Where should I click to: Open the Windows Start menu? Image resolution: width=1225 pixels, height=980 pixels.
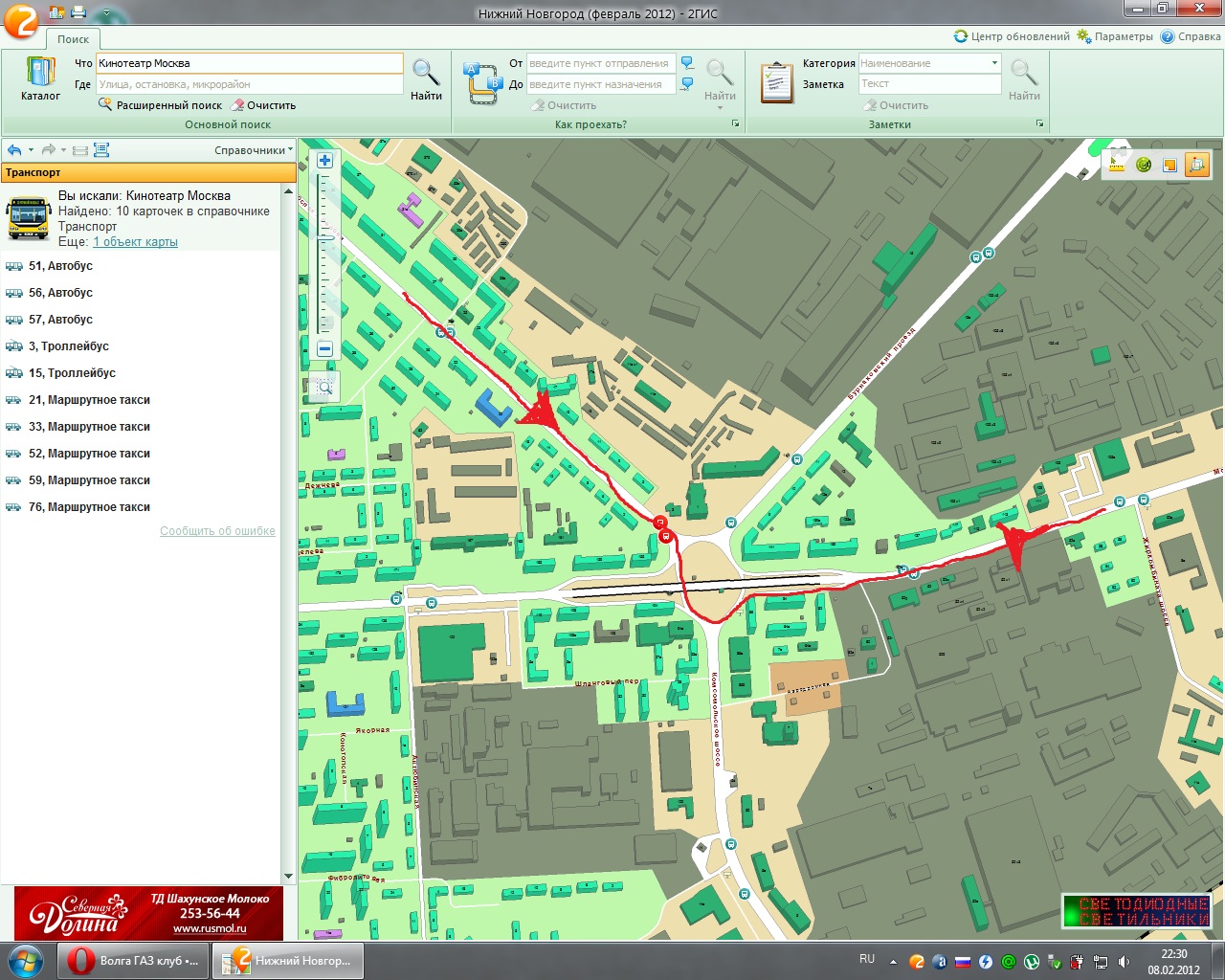pos(25,961)
